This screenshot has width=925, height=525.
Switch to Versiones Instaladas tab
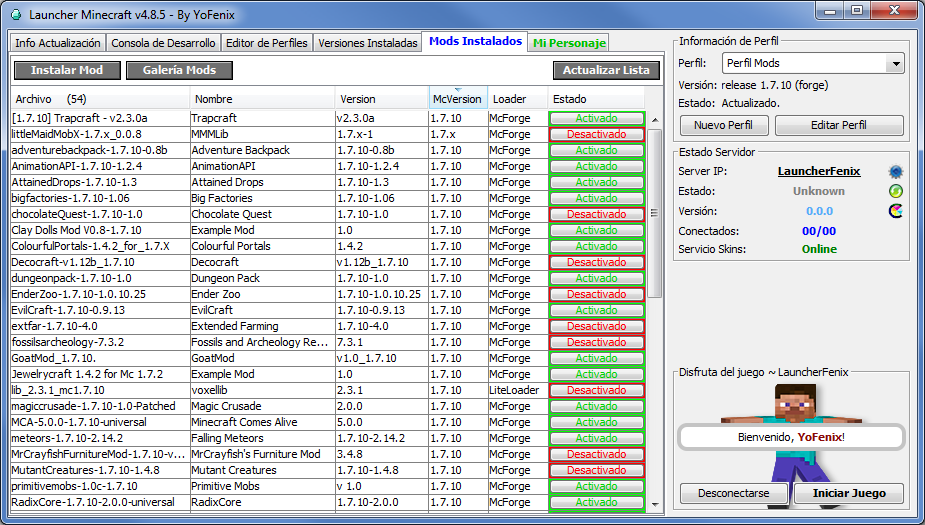[x=368, y=43]
